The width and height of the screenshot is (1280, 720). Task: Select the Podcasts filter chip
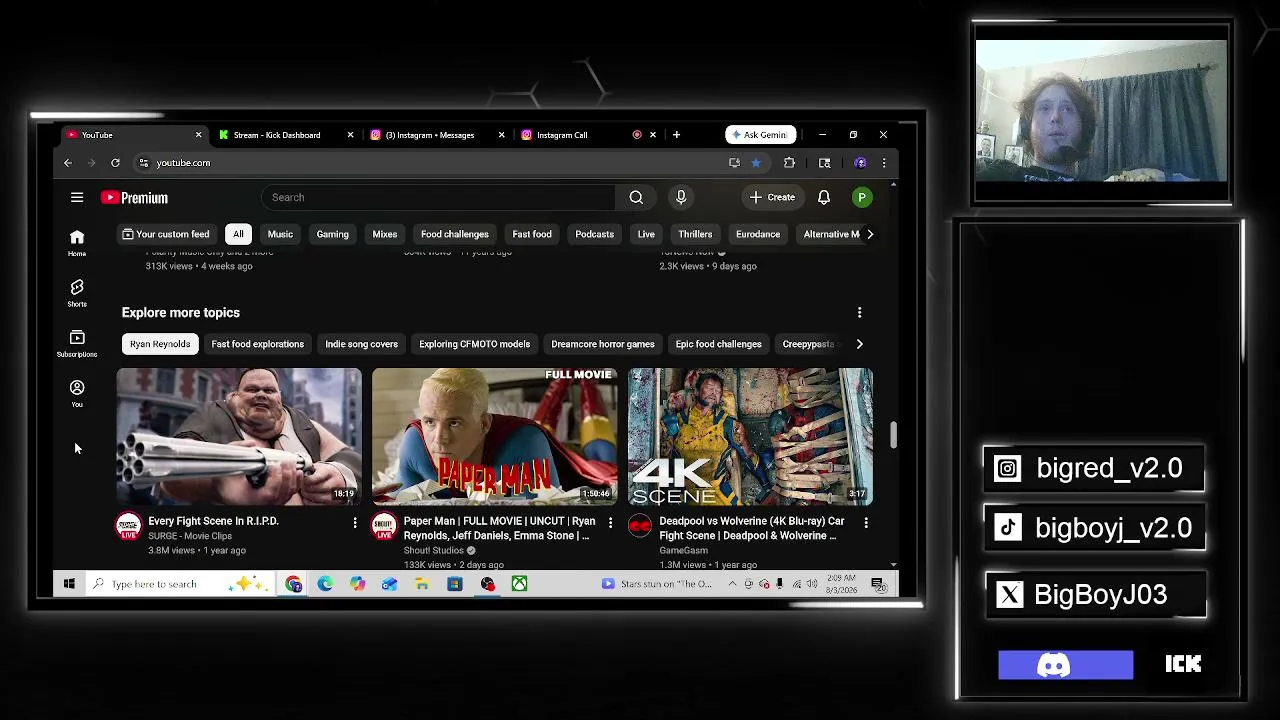point(594,234)
